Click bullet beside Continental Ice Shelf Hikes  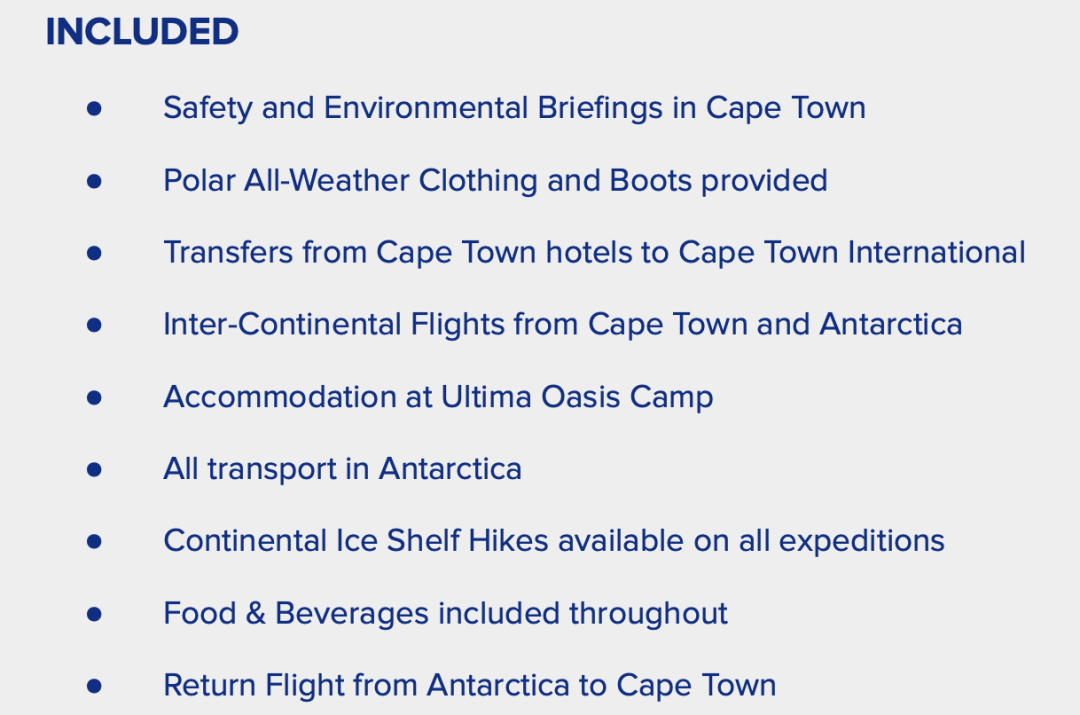[94, 542]
